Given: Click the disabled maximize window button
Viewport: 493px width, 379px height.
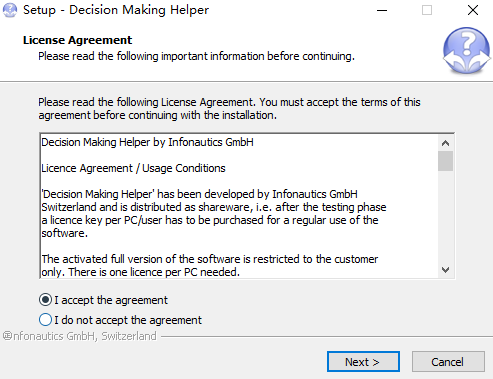Looking at the screenshot, I should pyautogui.click(x=427, y=10).
